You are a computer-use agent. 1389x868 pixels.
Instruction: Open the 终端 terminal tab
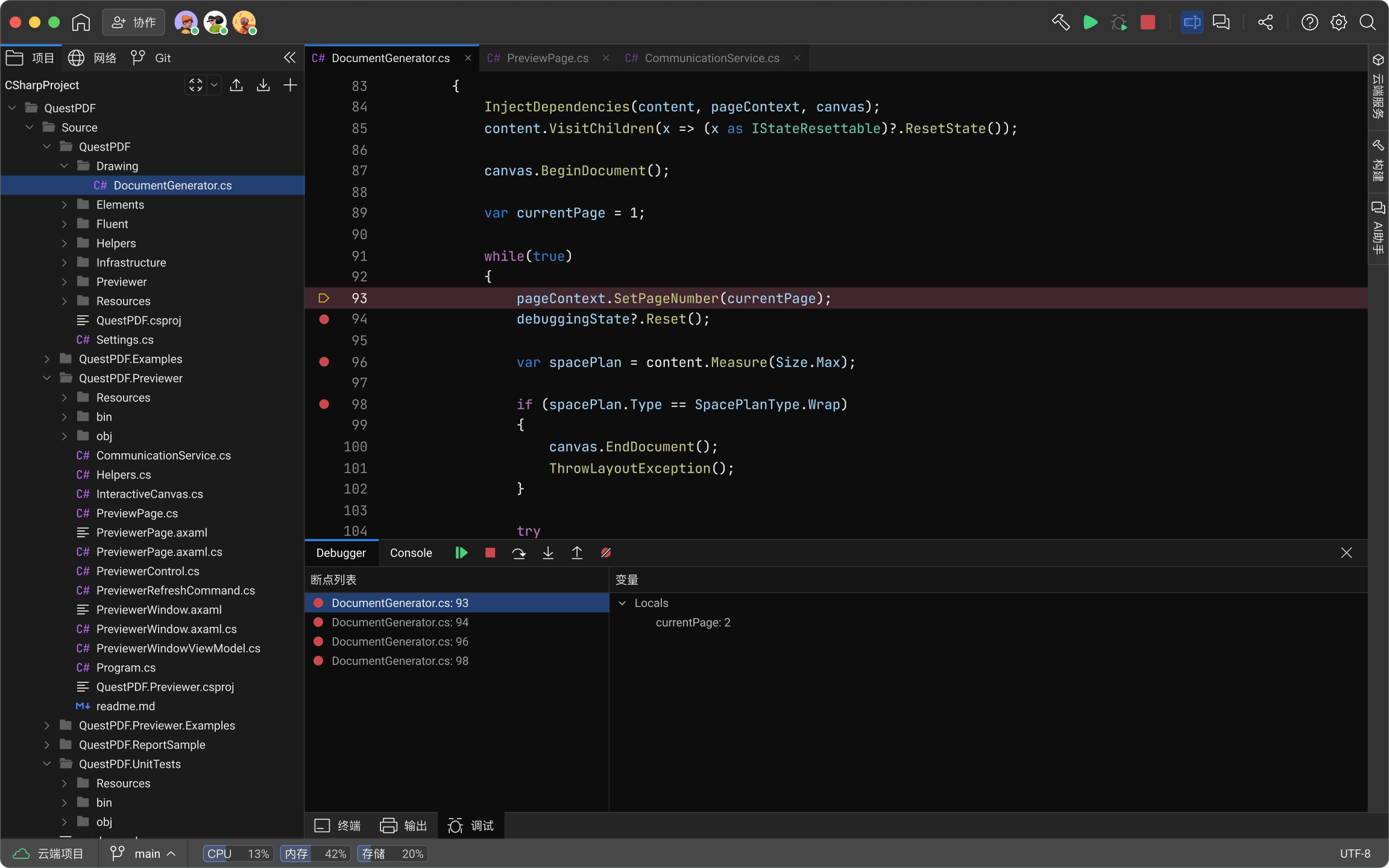click(338, 825)
